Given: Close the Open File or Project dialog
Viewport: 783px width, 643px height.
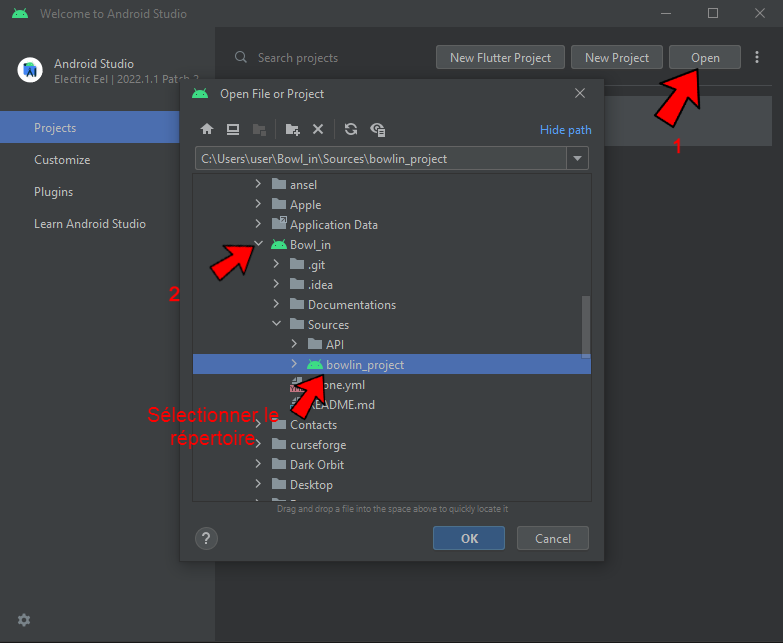Looking at the screenshot, I should 580,93.
